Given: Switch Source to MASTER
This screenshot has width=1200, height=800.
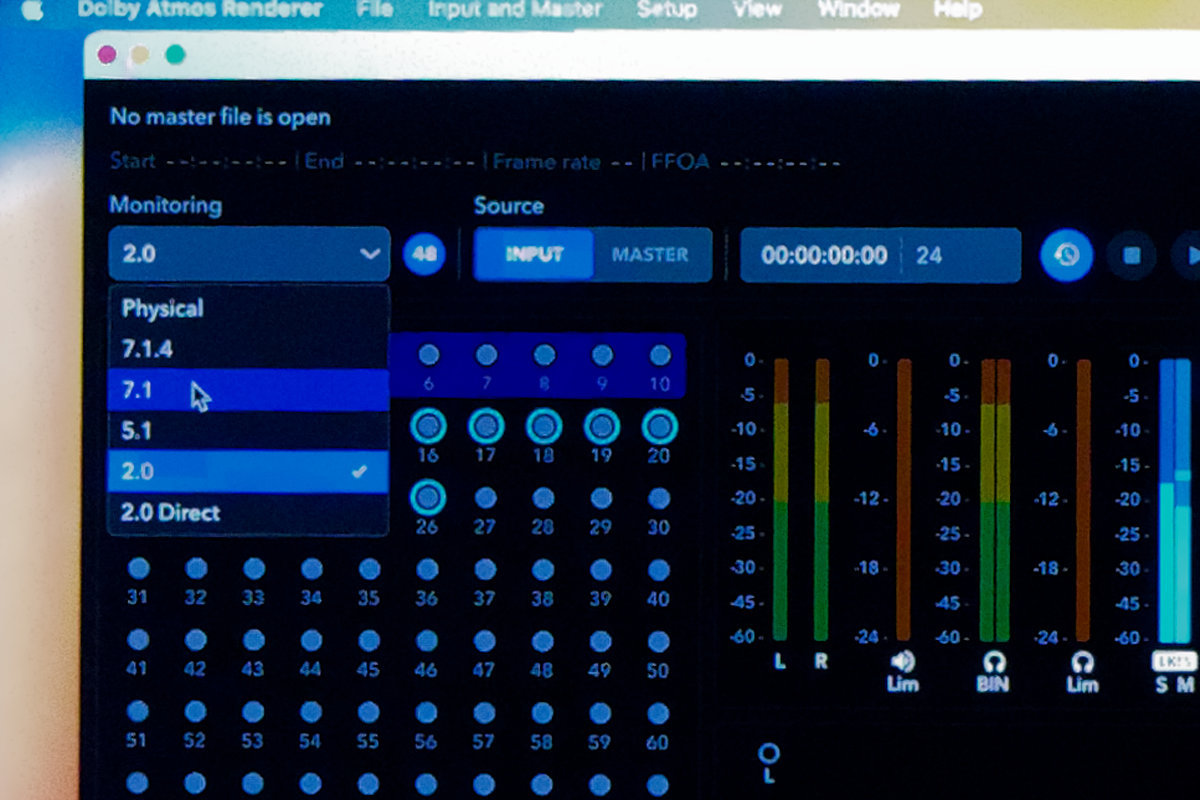Looking at the screenshot, I should (x=651, y=254).
